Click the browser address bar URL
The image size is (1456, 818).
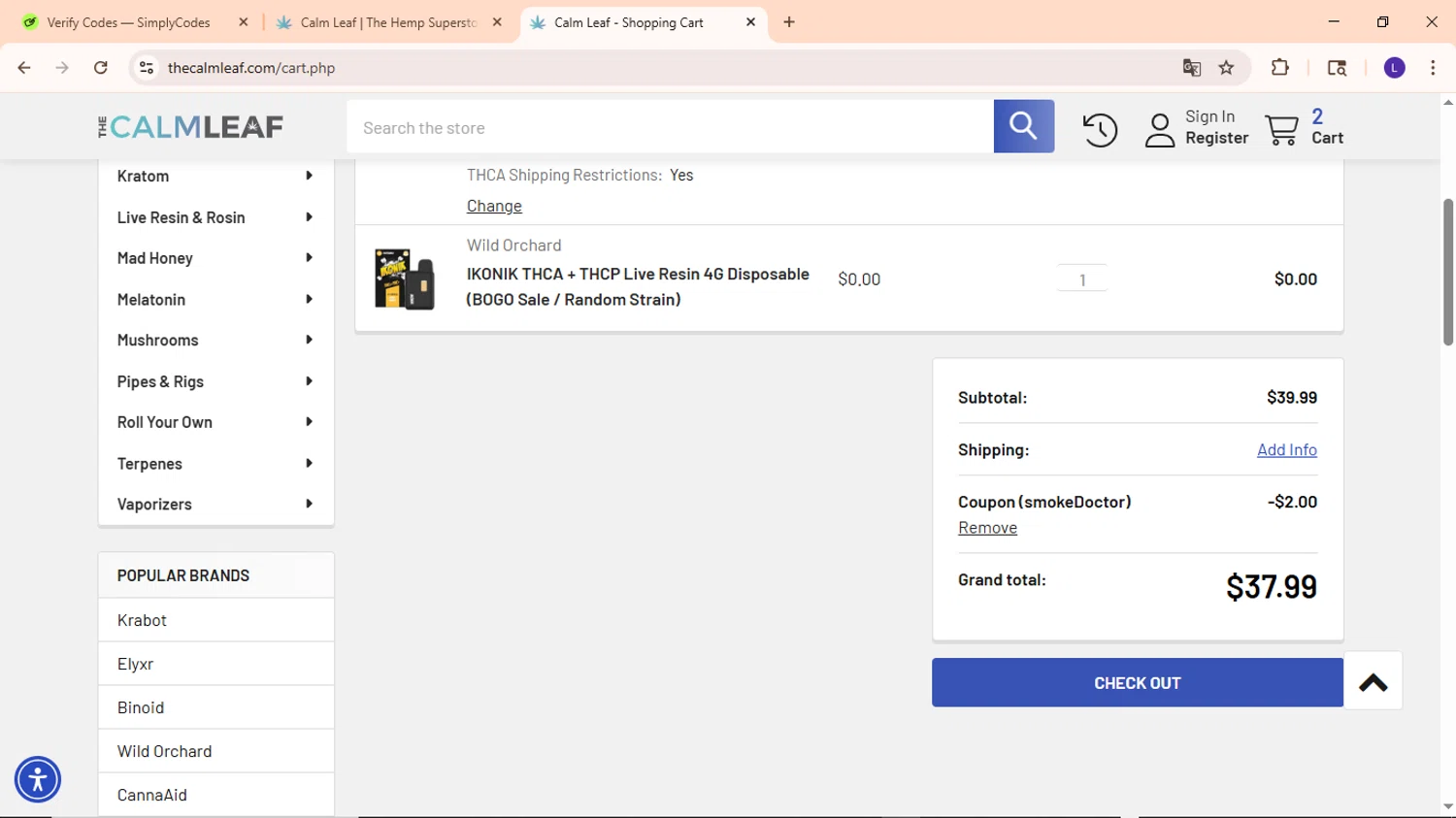point(251,68)
